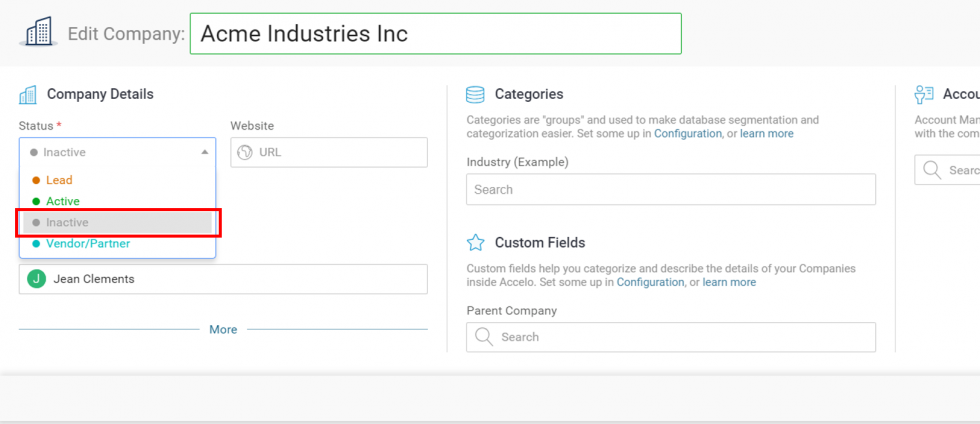Open learn more link under Custom Fields

pos(729,282)
